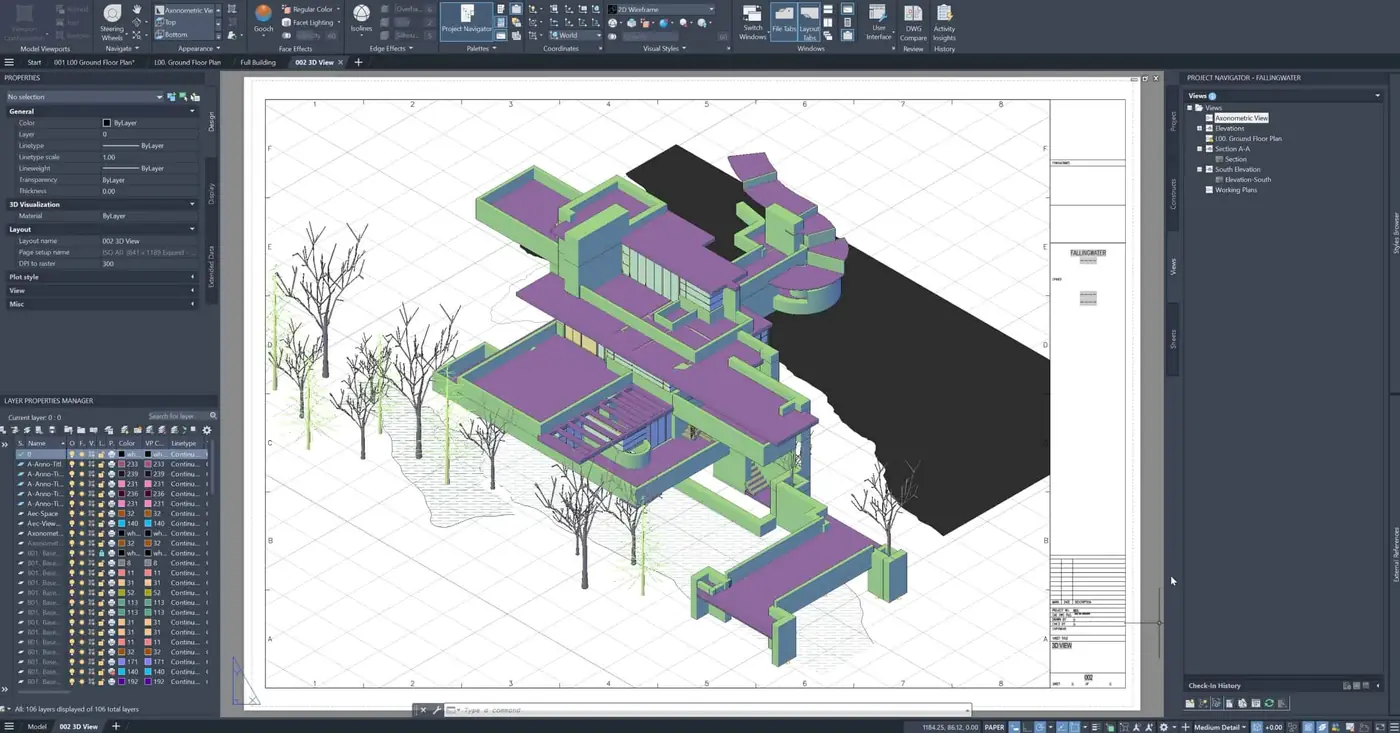Toggle the Layout Tabs button
The height and width of the screenshot is (733, 1400).
click(809, 22)
